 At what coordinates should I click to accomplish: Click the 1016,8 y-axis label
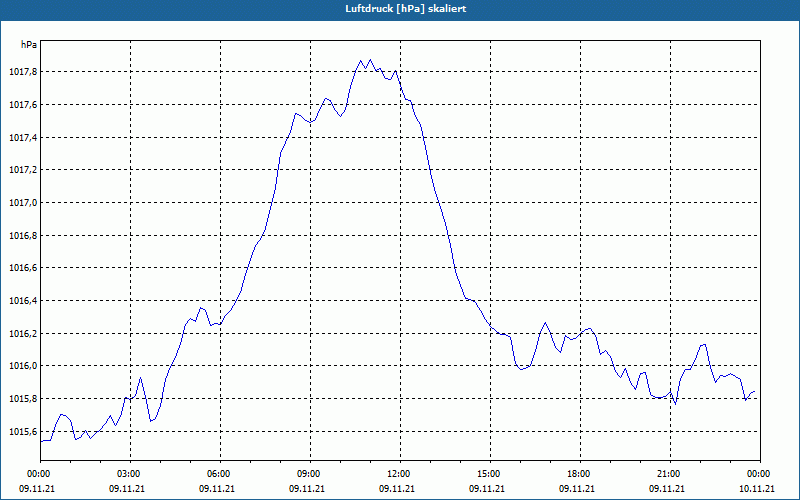pyautogui.click(x=23, y=236)
